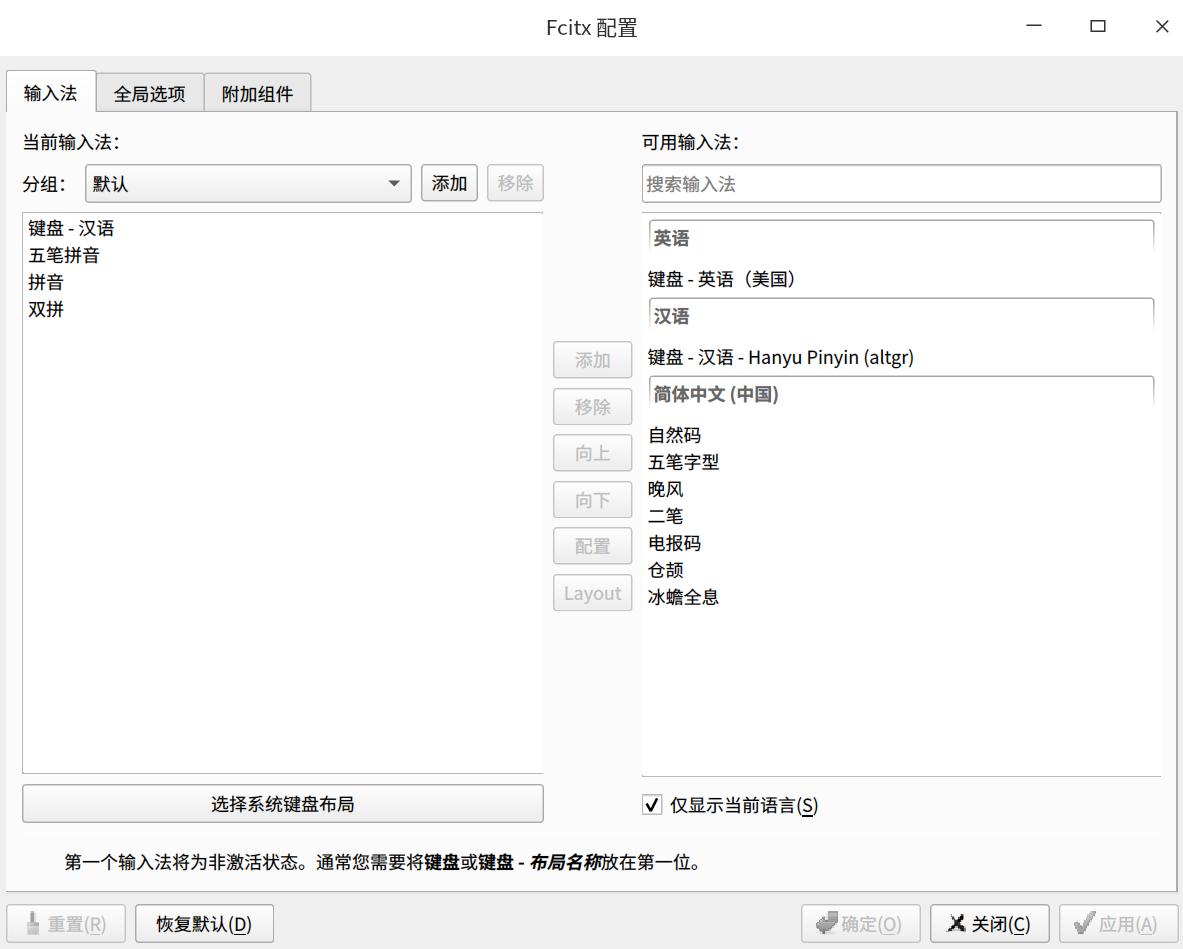Click the 添加 button next to 分组
The image size is (1183, 949).
449,183
